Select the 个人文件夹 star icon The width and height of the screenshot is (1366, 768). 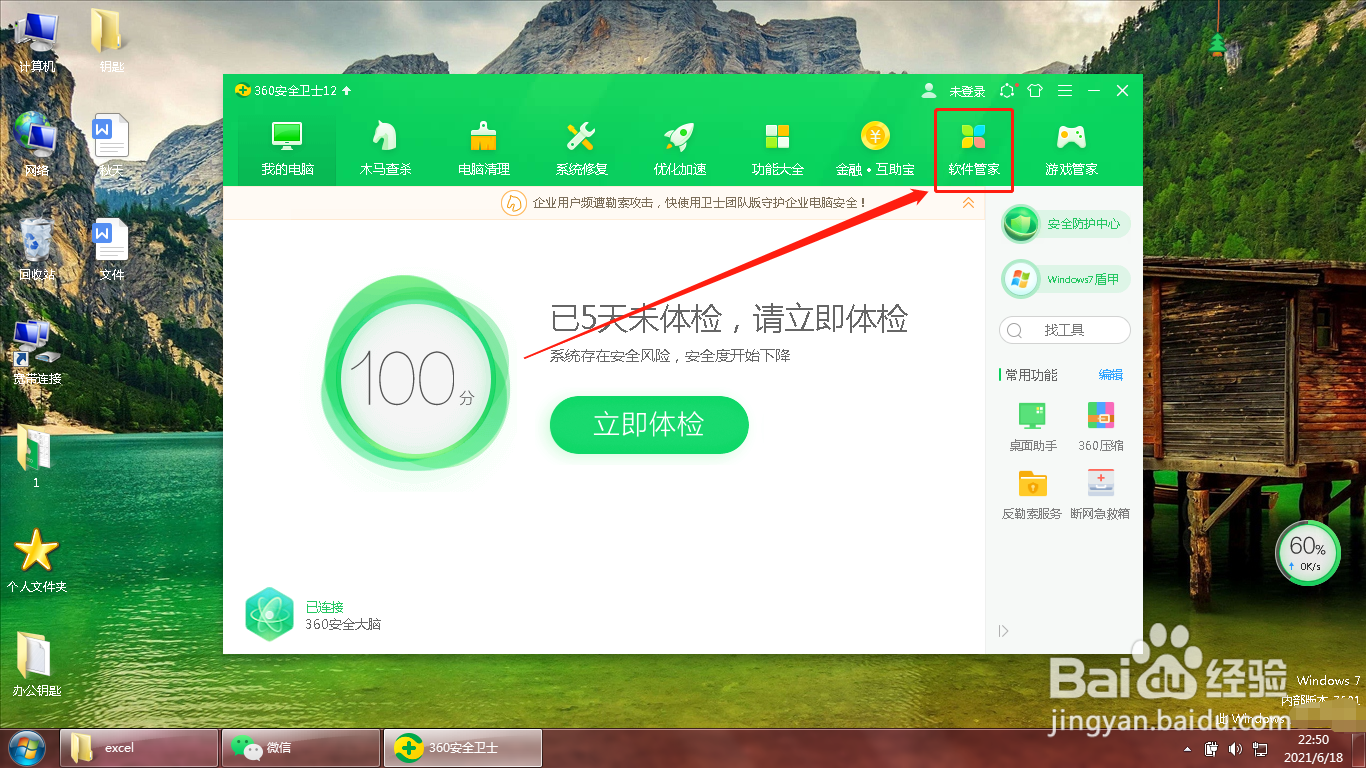coord(37,561)
